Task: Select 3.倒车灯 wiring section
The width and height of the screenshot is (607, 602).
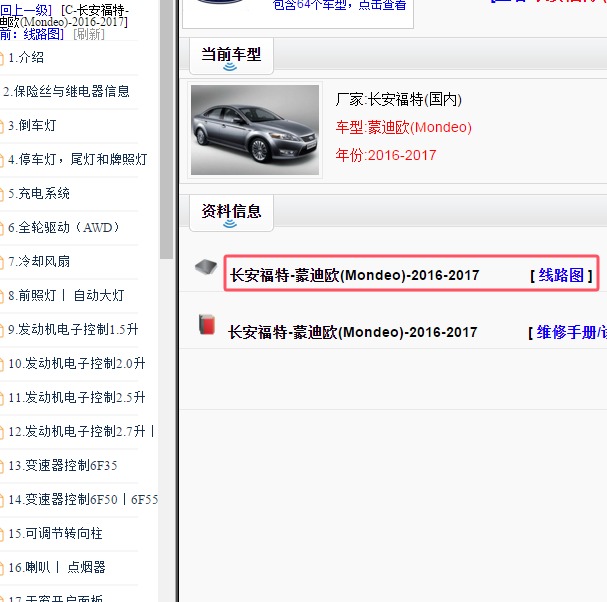Action: click(x=32, y=125)
